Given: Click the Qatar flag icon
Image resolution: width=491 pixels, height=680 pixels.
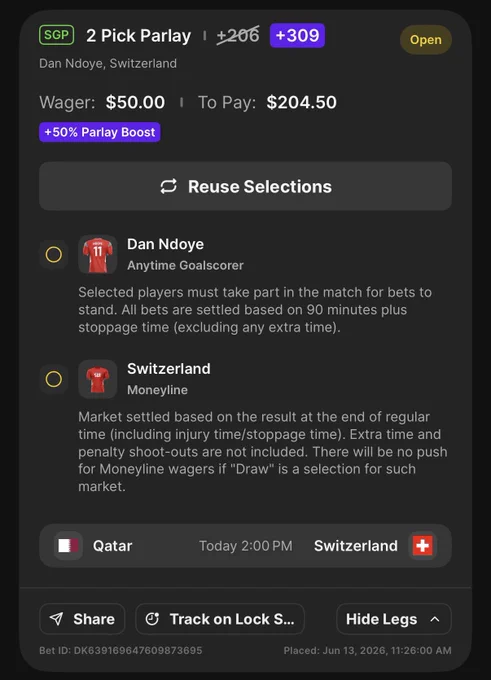Looking at the screenshot, I should coord(69,546).
